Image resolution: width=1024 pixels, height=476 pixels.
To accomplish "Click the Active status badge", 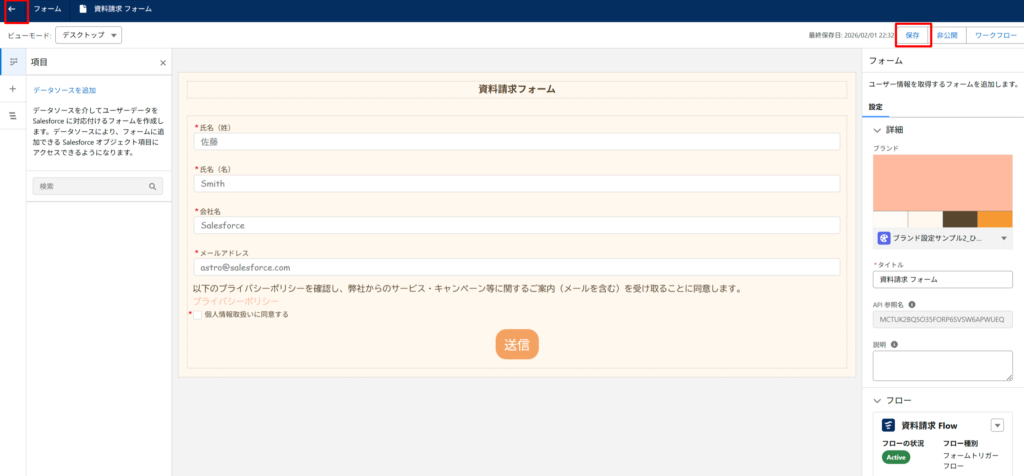I will click(895, 457).
